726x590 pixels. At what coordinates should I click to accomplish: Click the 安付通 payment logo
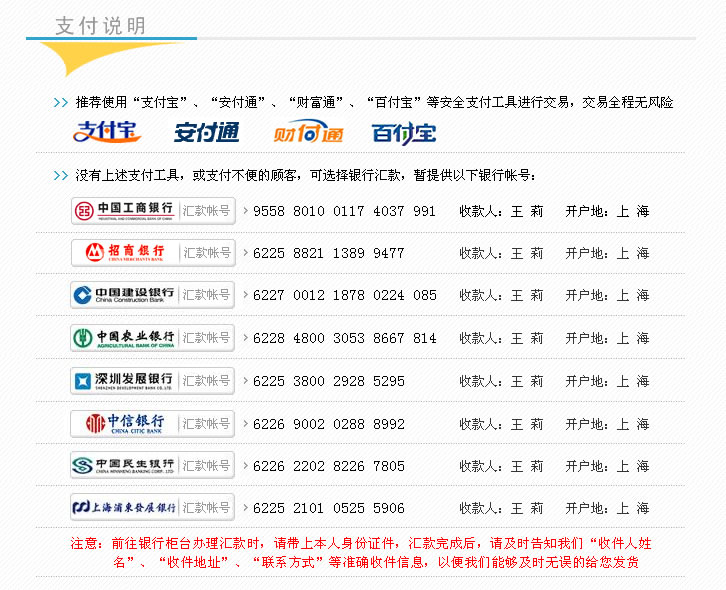coord(207,132)
